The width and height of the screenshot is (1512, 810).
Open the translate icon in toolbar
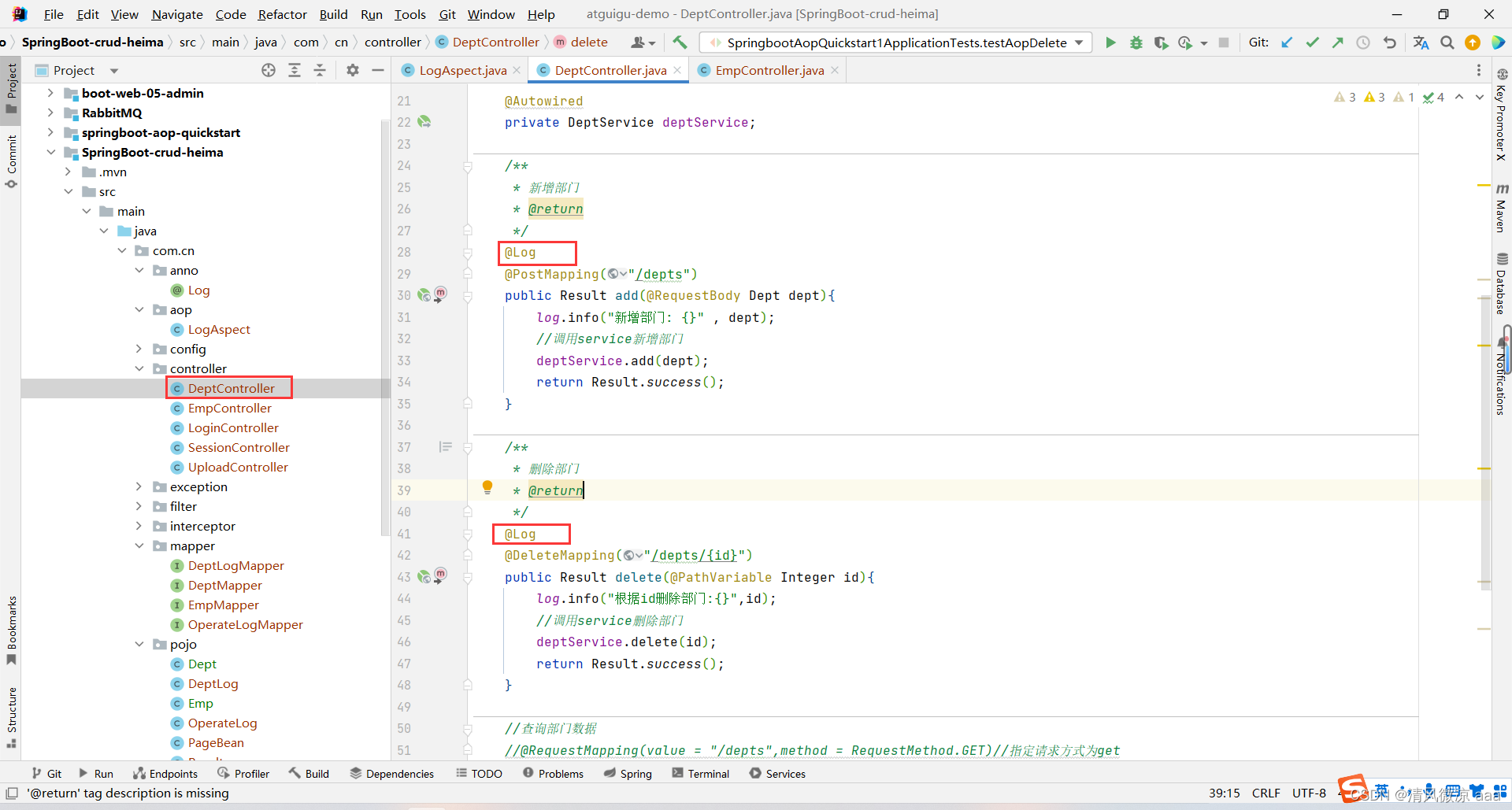point(1421,43)
